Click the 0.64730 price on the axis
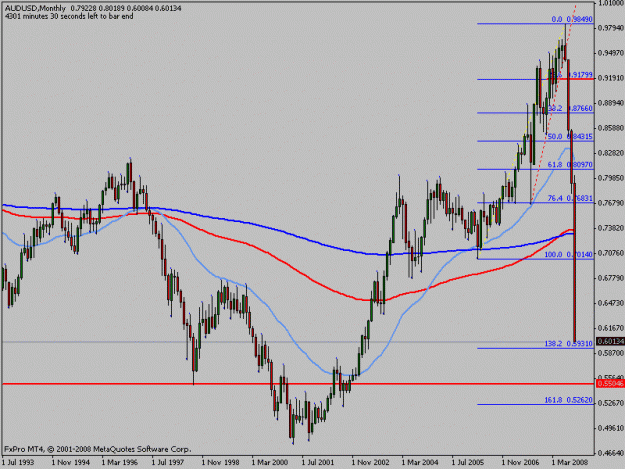The height and width of the screenshot is (469, 625). point(611,303)
